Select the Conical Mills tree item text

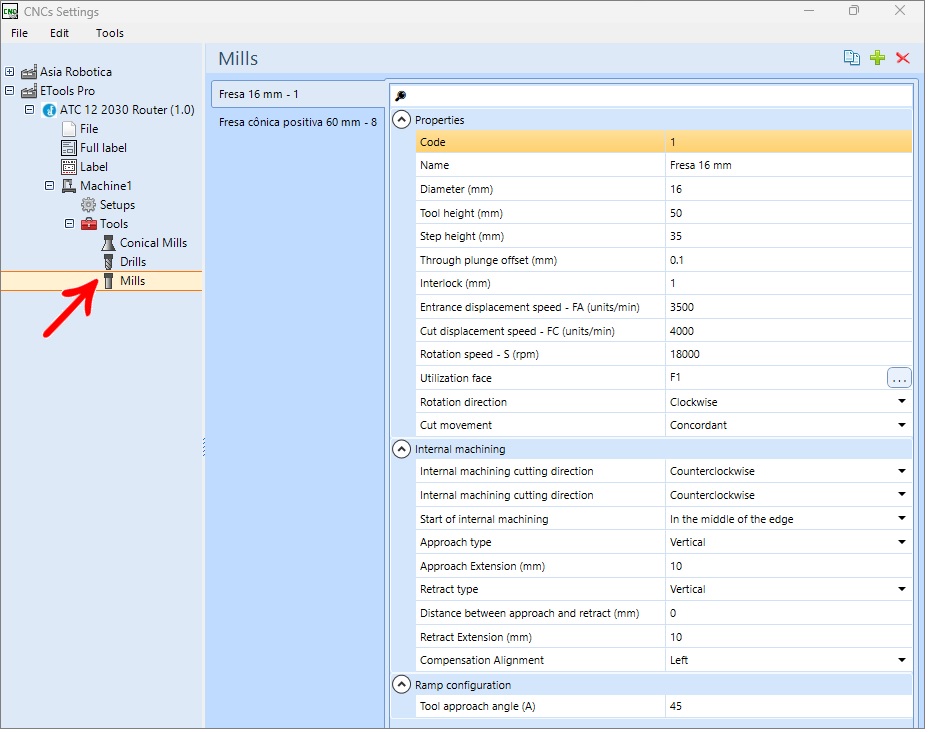pyautogui.click(x=153, y=242)
